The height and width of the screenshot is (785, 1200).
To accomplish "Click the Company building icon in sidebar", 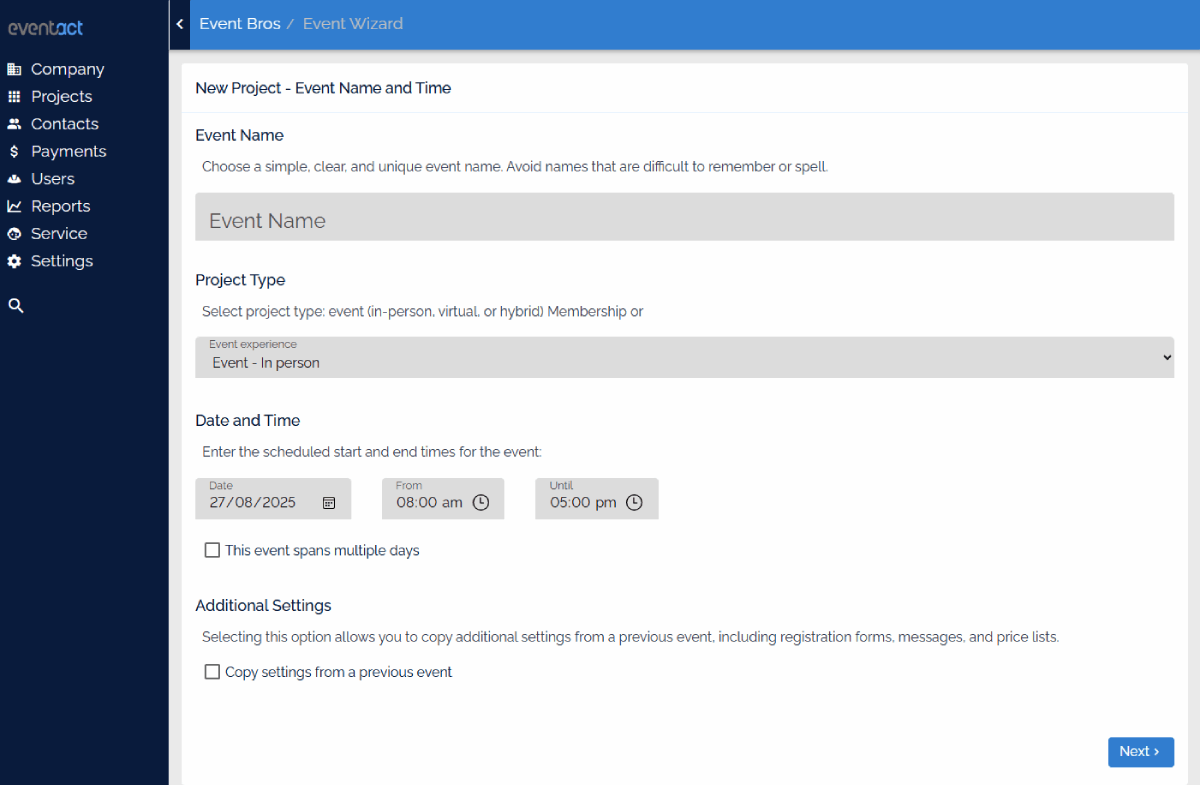I will pos(14,69).
